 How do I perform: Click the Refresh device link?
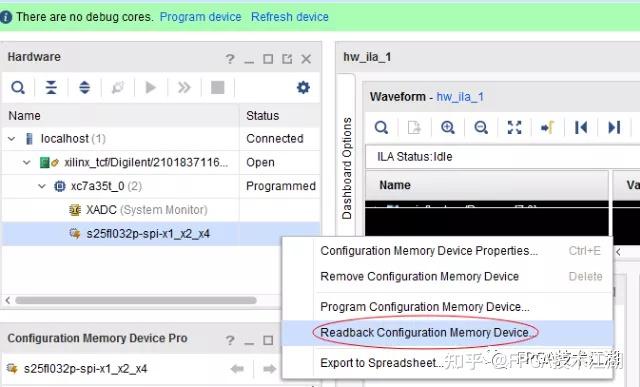click(290, 17)
